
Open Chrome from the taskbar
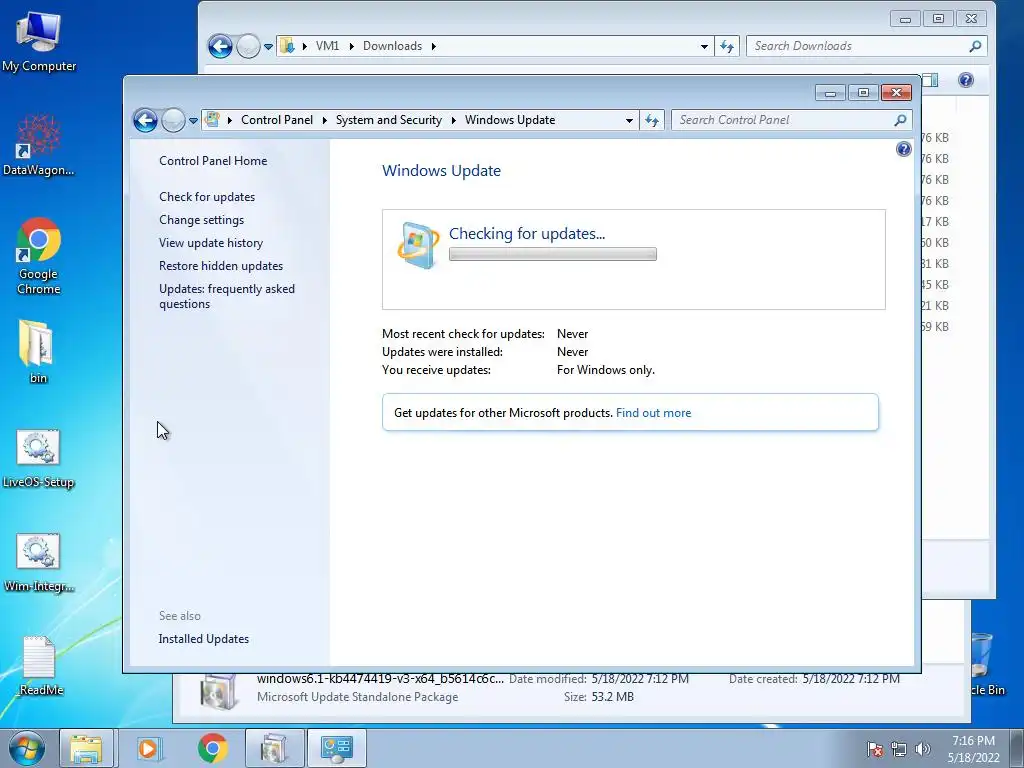coord(212,748)
